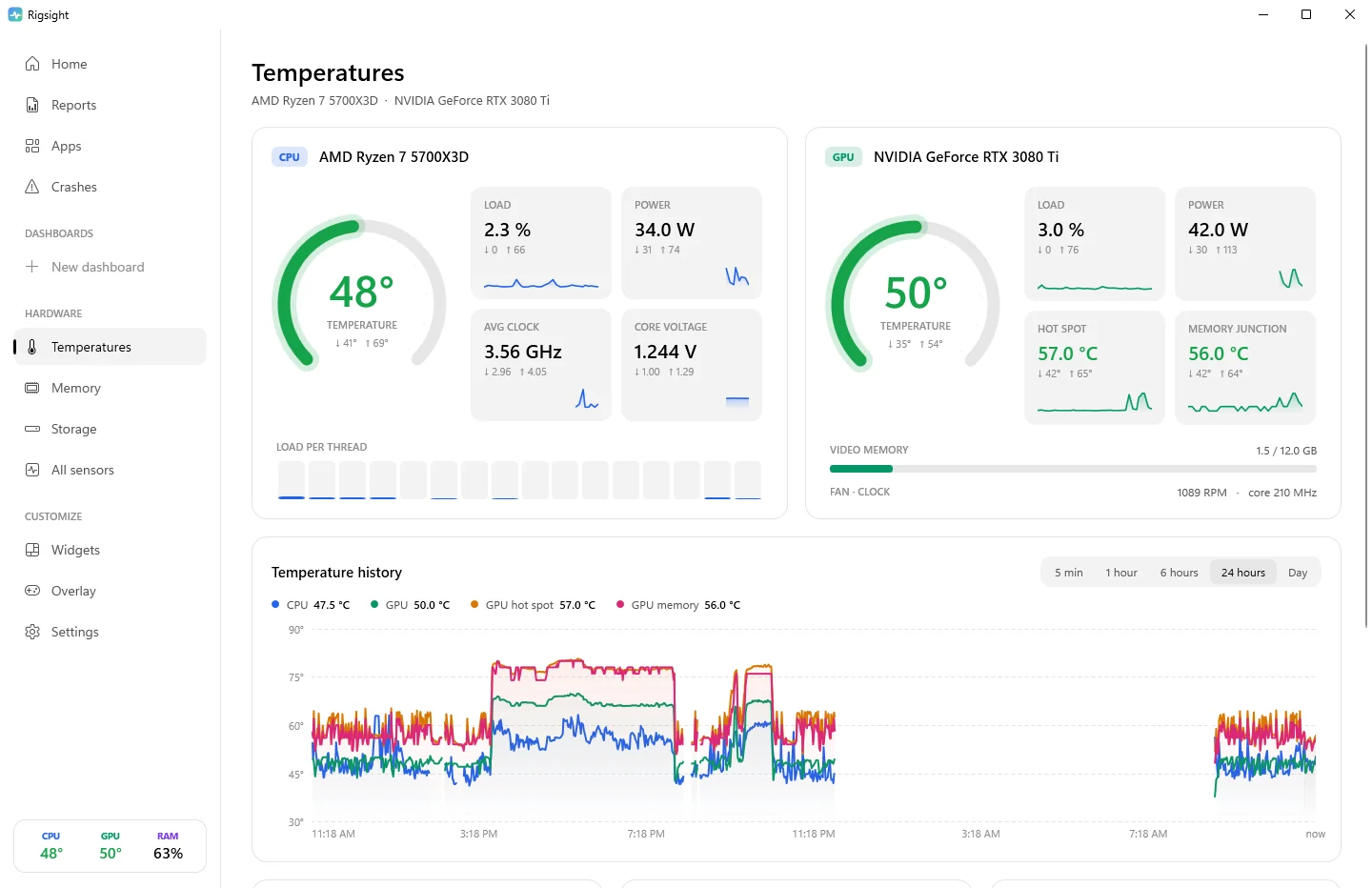Click the CPU Load 2.3 % tile
The width and height of the screenshot is (1372, 888).
coord(541,243)
